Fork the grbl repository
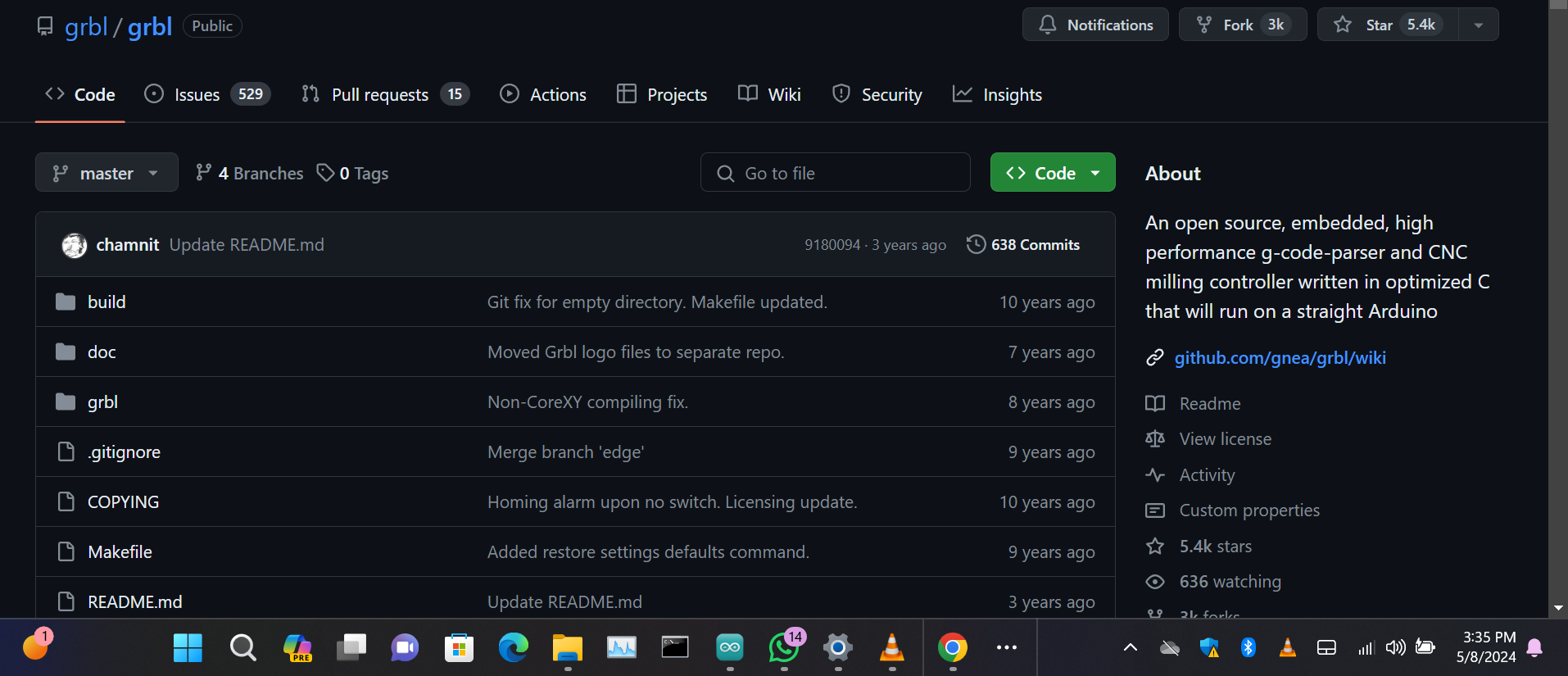Viewport: 1568px width, 676px height. coord(1243,25)
